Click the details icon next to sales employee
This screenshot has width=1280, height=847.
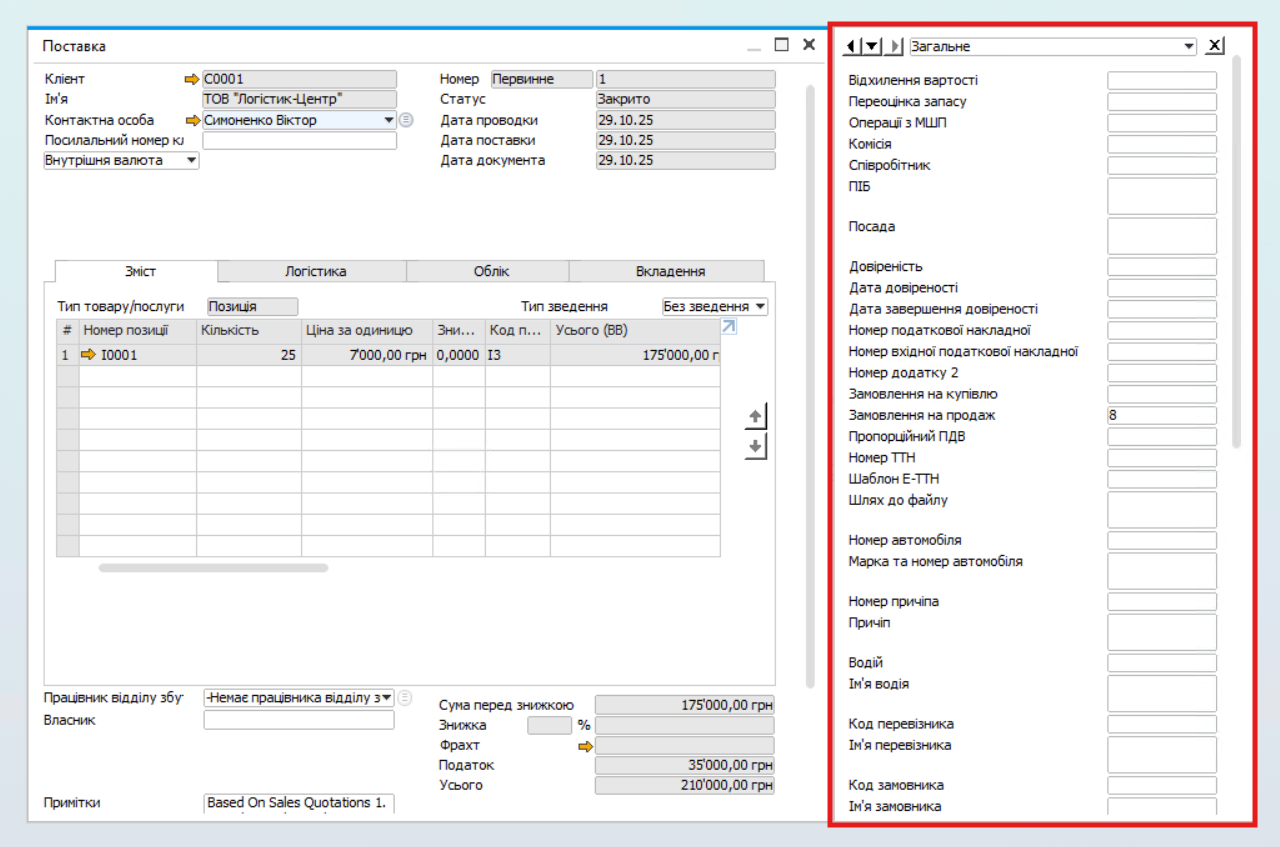point(404,698)
